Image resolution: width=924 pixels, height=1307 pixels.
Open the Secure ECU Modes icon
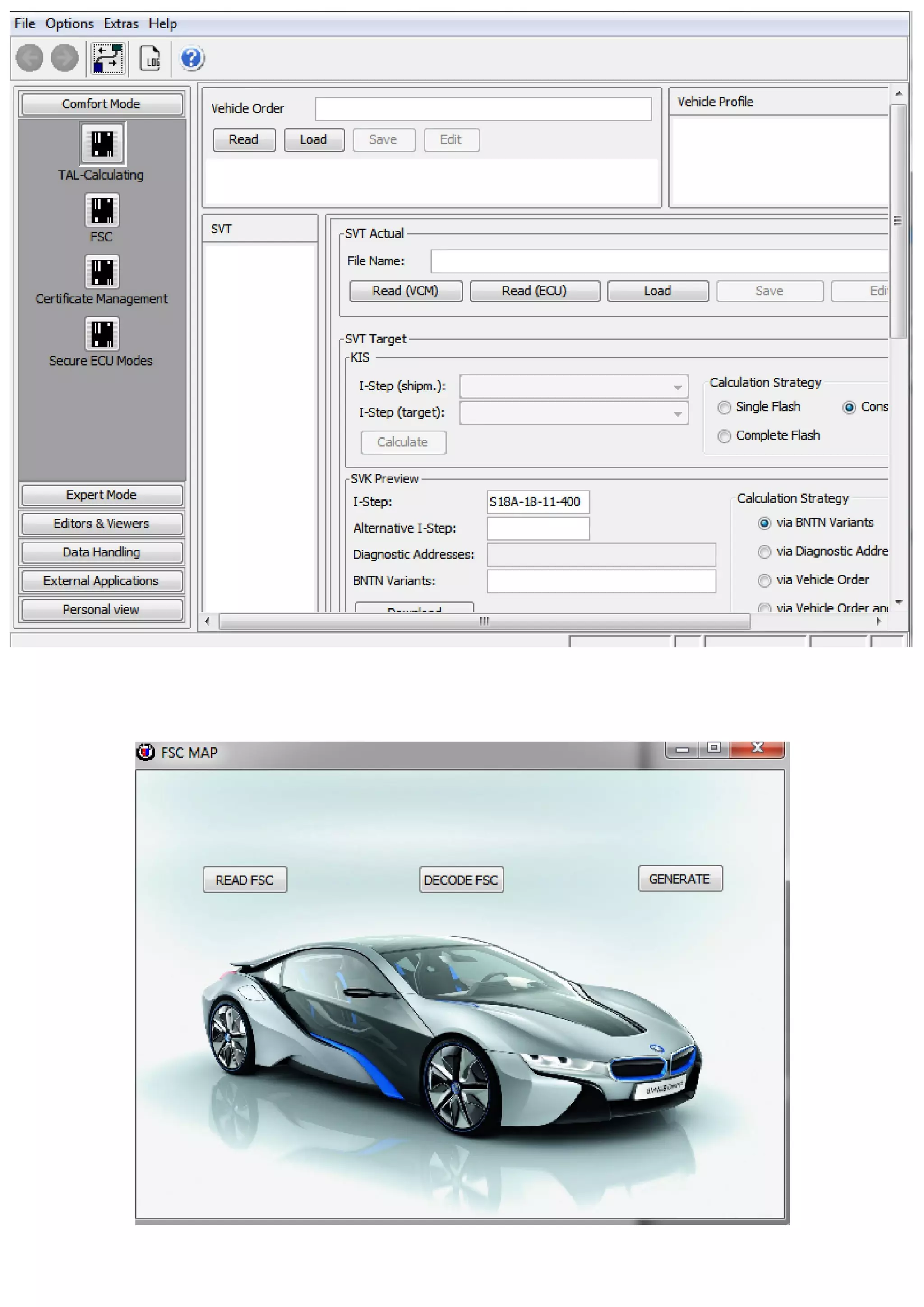point(102,334)
